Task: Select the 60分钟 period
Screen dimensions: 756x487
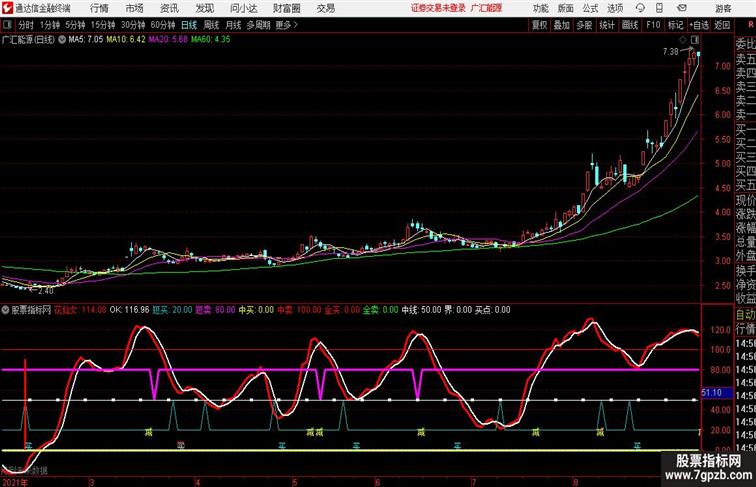Action: coord(163,25)
